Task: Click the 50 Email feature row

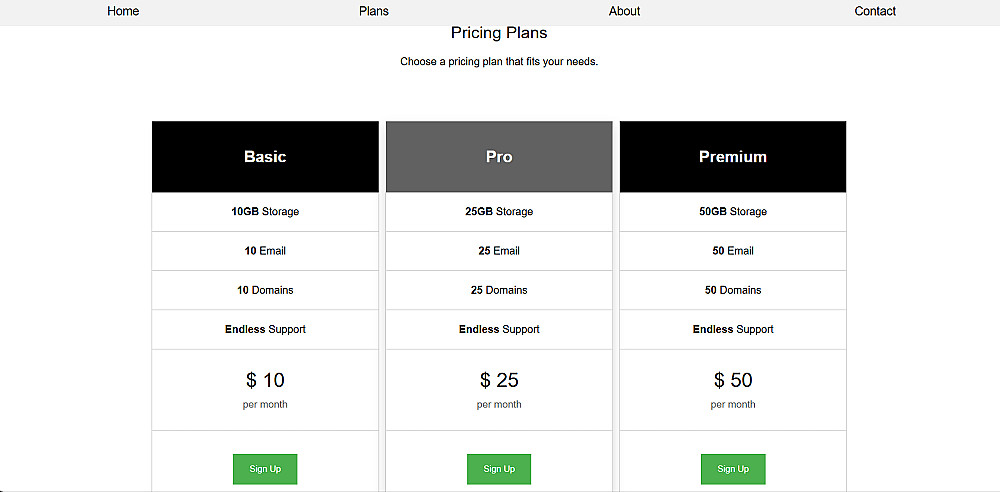Action: pyautogui.click(x=733, y=251)
